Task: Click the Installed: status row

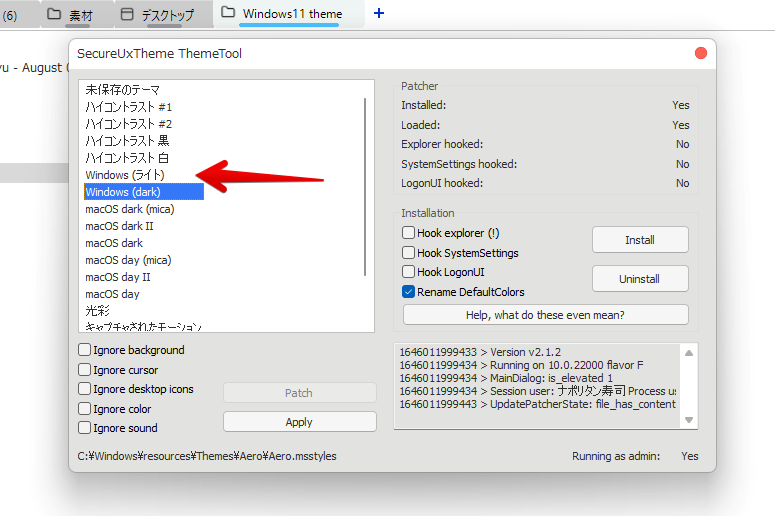Action: click(x=545, y=105)
